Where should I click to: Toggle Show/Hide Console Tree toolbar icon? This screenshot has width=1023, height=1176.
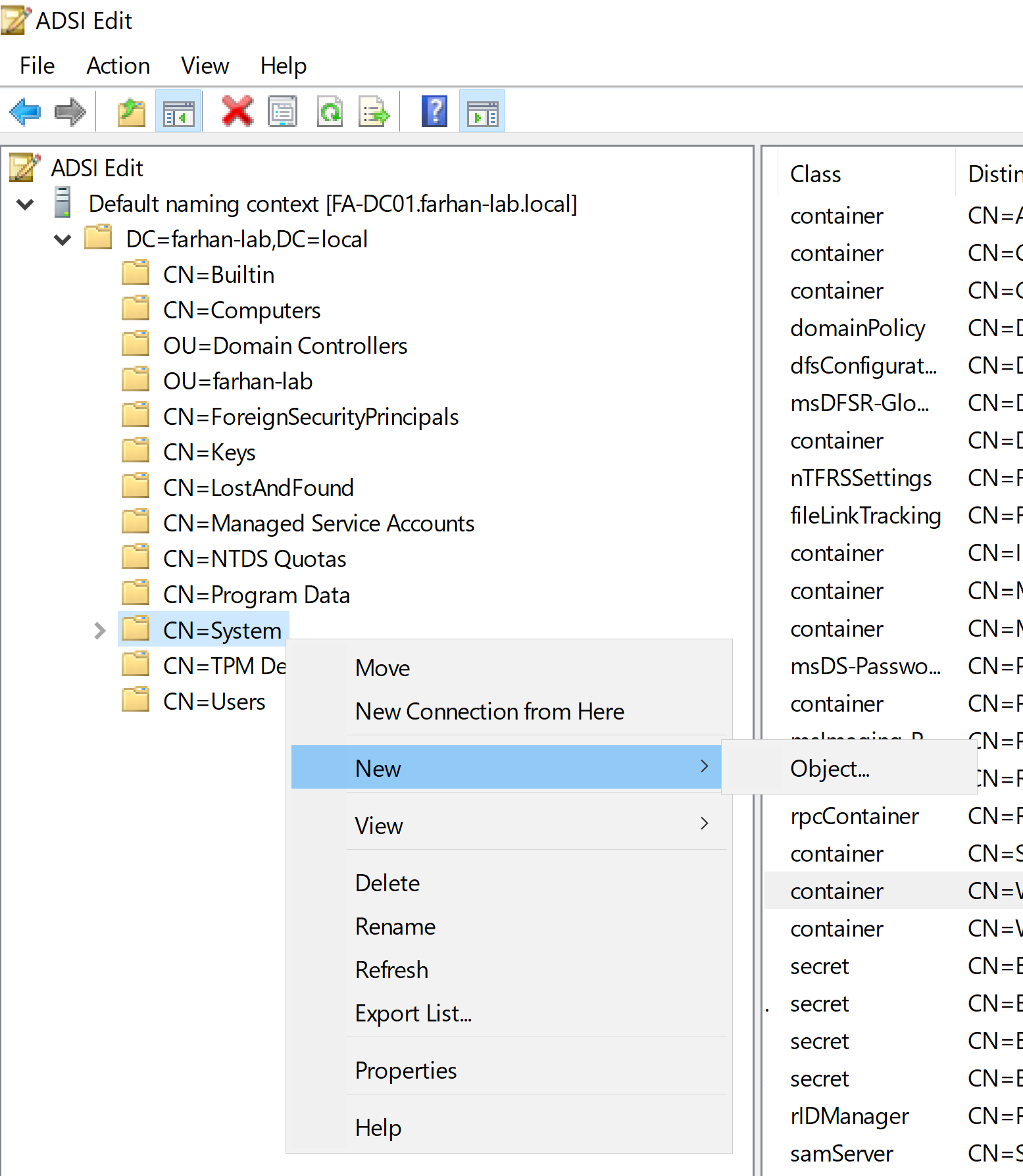tap(178, 112)
